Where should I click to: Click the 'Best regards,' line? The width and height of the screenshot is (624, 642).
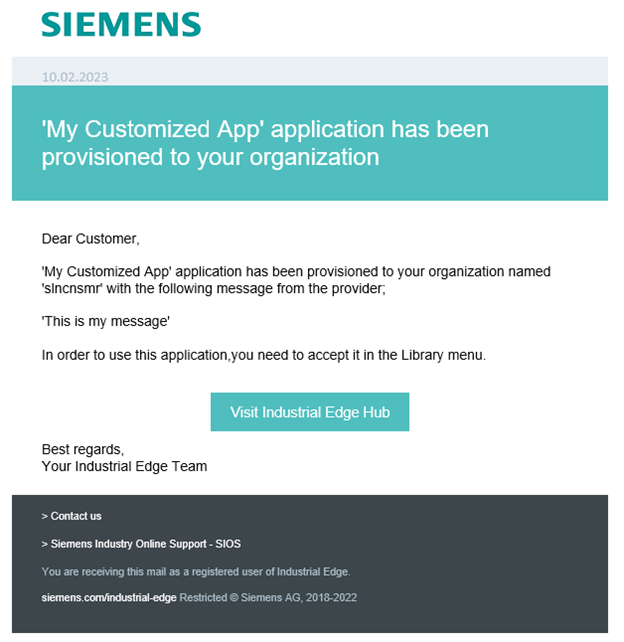pos(81,450)
